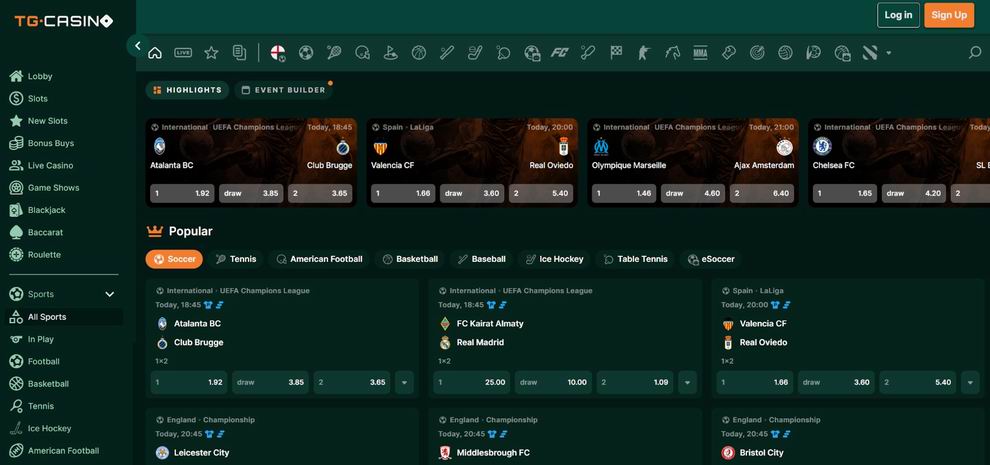The width and height of the screenshot is (990, 465).
Task: Click the Log in button
Action: click(898, 15)
